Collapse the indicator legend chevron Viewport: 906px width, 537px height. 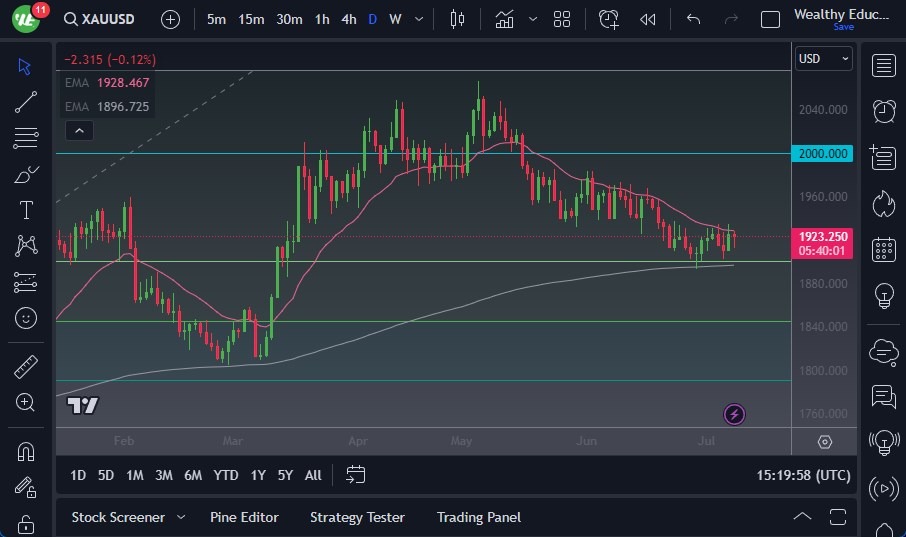78,130
